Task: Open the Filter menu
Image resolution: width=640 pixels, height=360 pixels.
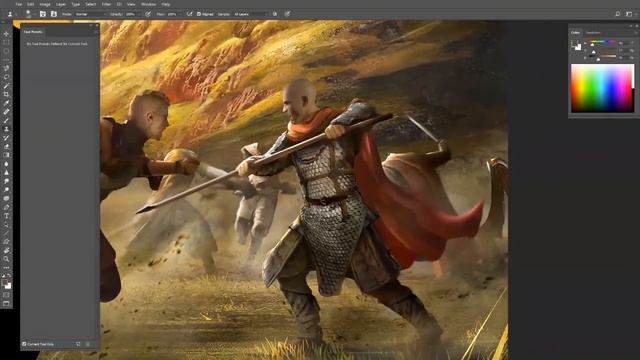Action: click(x=106, y=4)
